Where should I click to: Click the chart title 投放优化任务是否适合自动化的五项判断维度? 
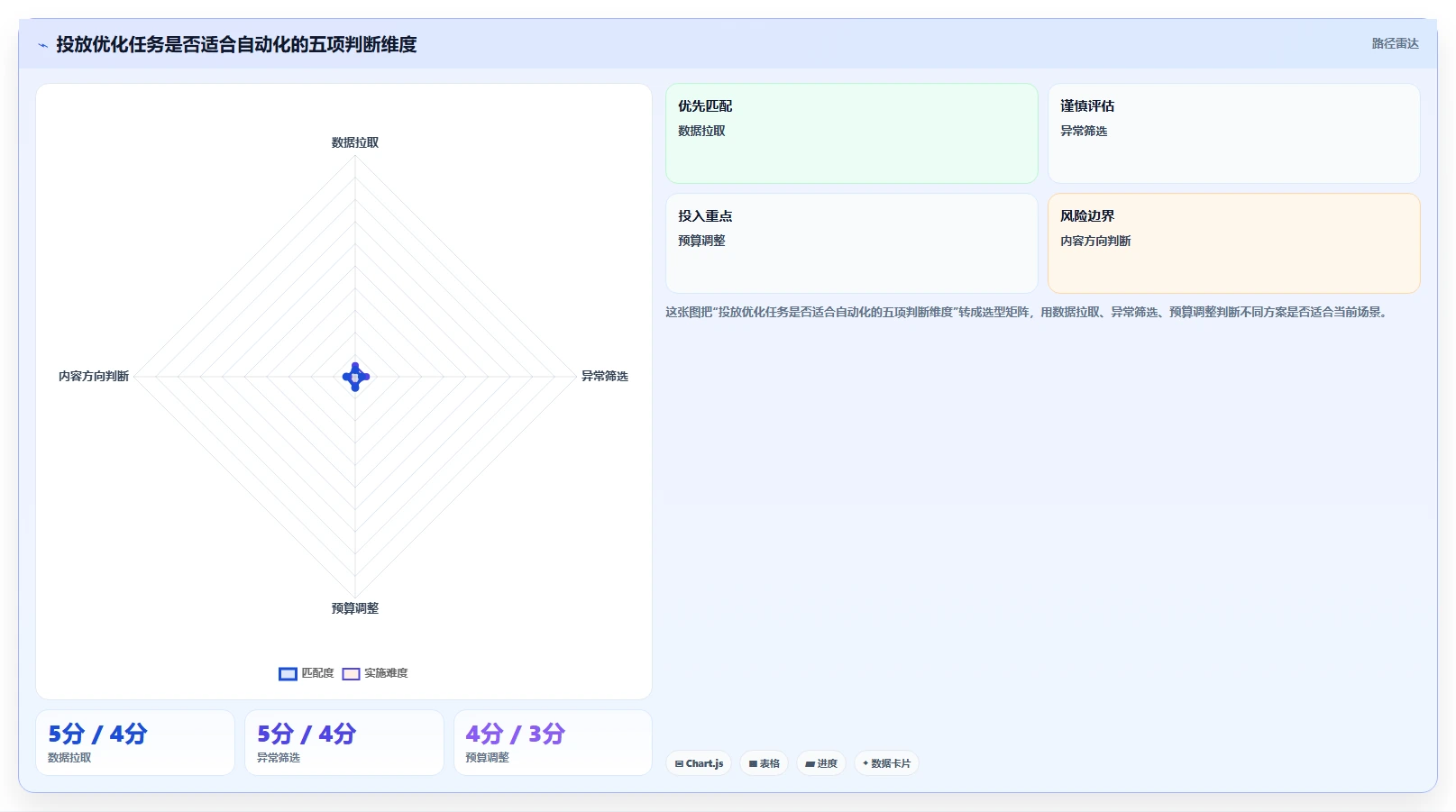pos(236,44)
